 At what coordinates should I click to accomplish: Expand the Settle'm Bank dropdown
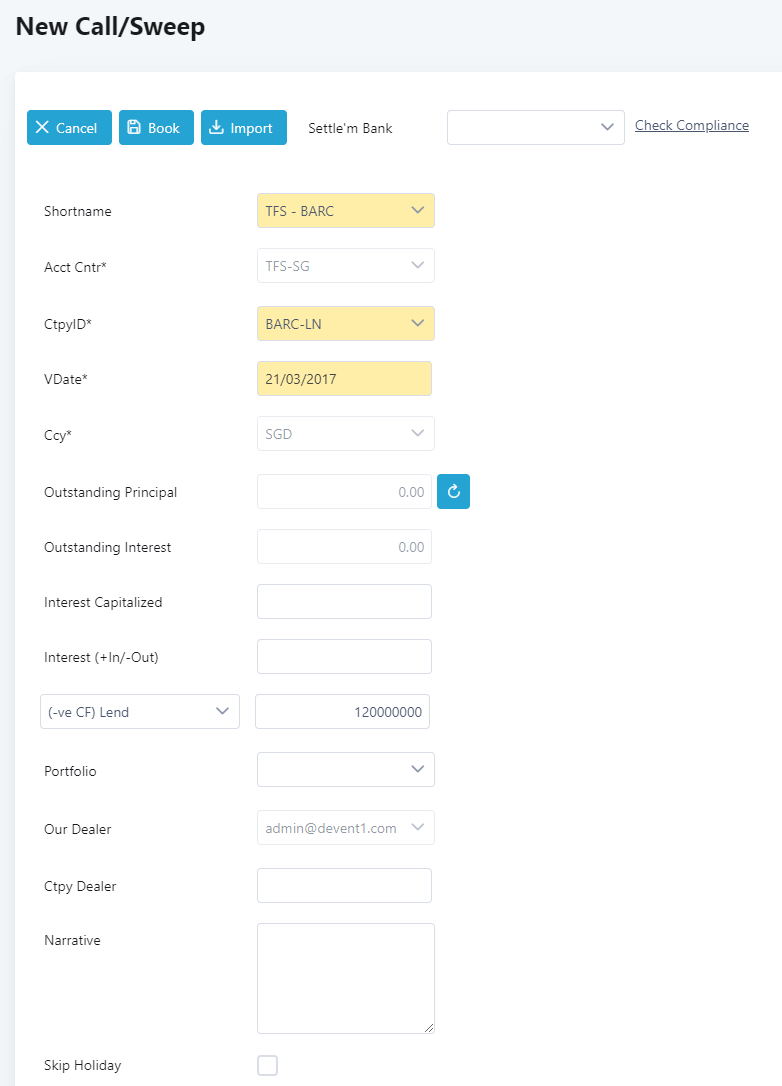535,128
